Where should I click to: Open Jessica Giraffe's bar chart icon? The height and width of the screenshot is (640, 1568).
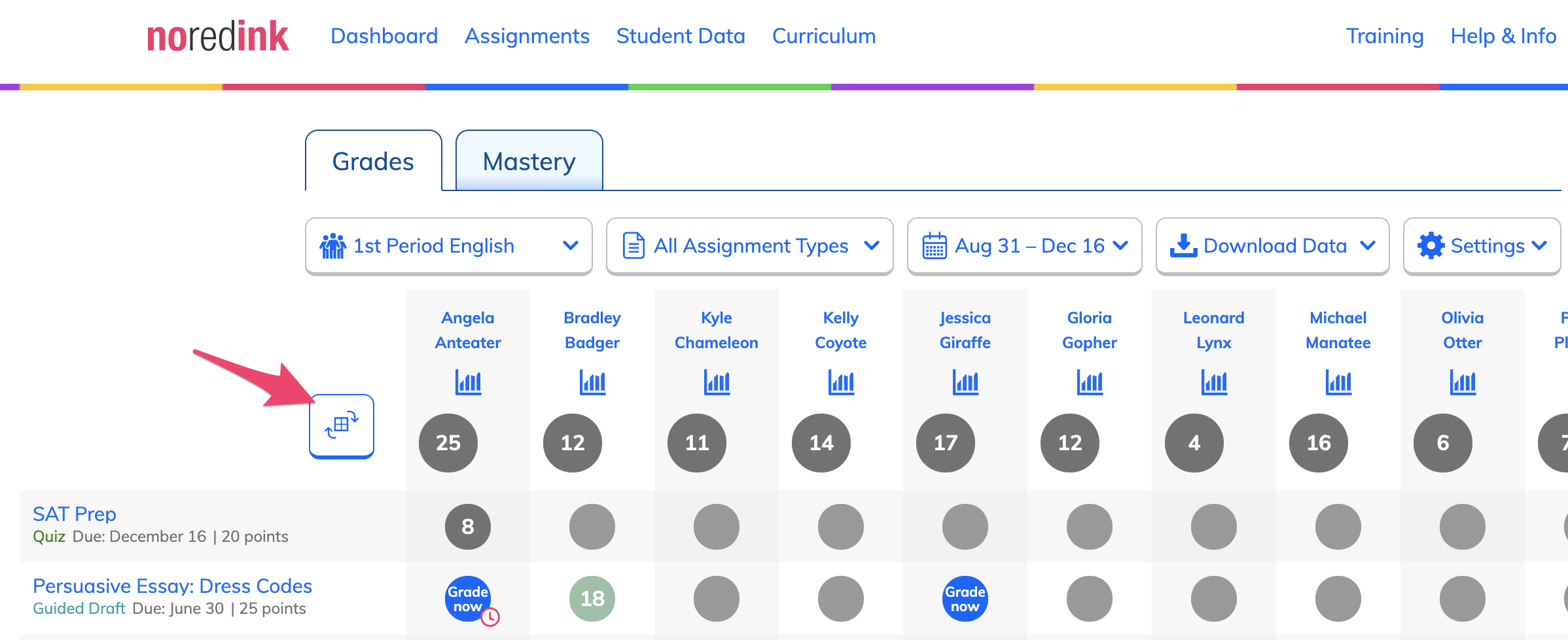(x=965, y=382)
